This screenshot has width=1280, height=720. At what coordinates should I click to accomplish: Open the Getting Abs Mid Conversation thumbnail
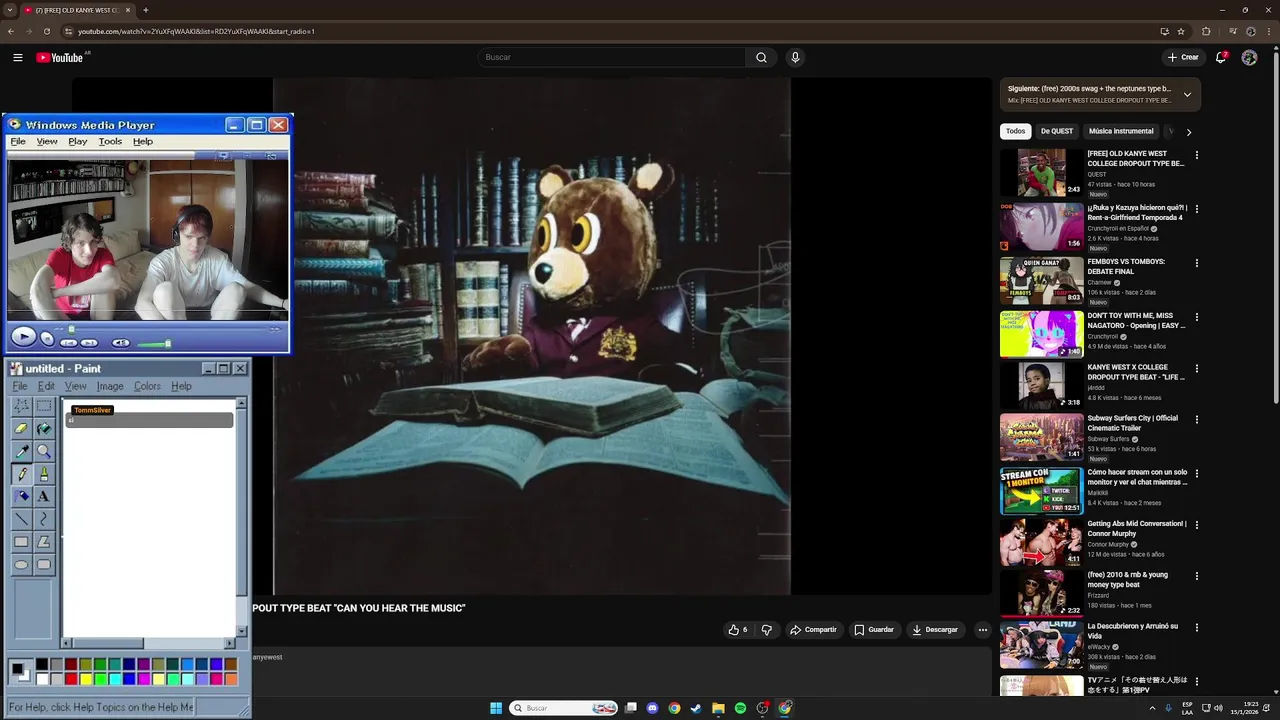[x=1041, y=541]
